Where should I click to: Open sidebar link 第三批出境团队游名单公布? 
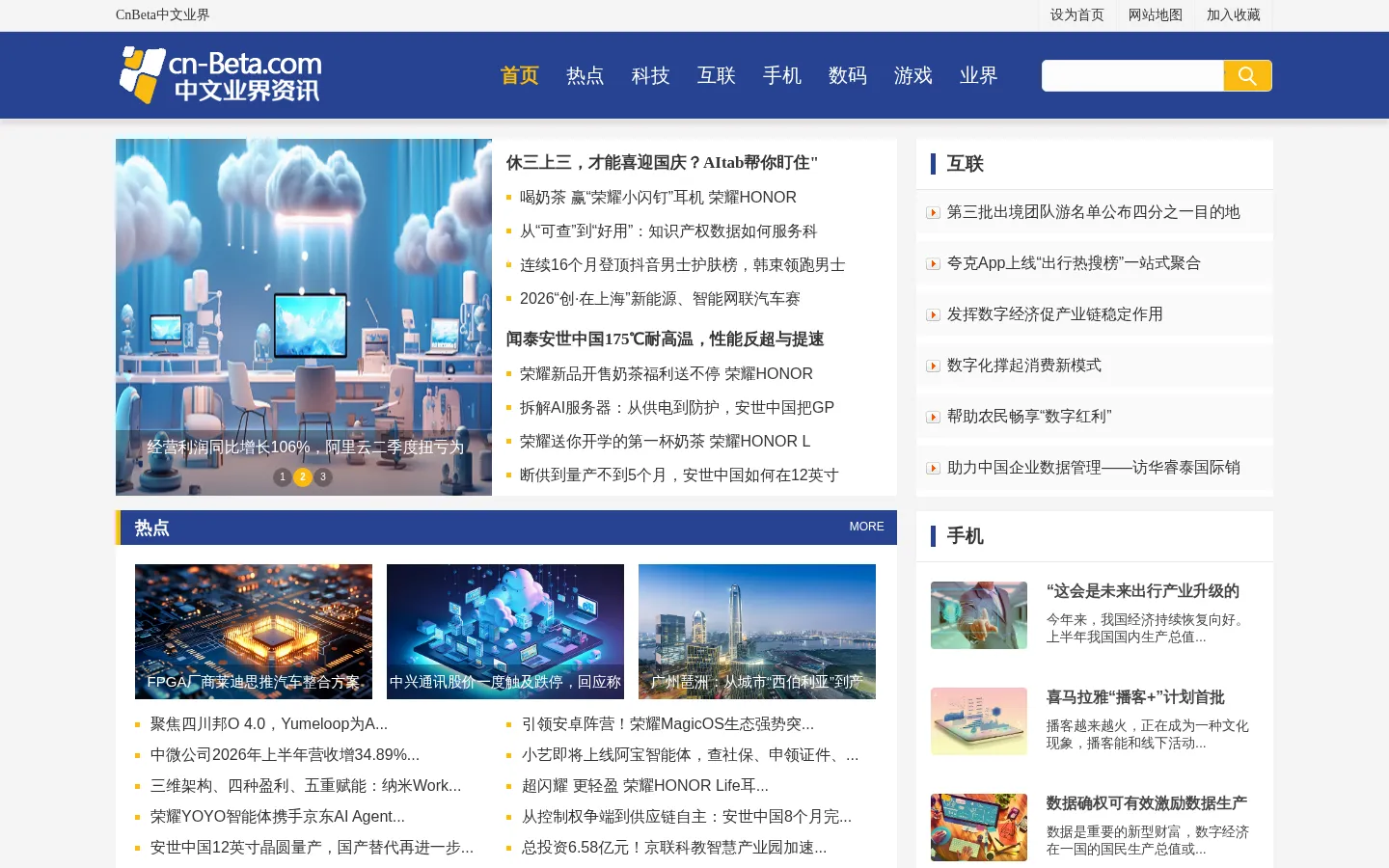coord(1094,212)
